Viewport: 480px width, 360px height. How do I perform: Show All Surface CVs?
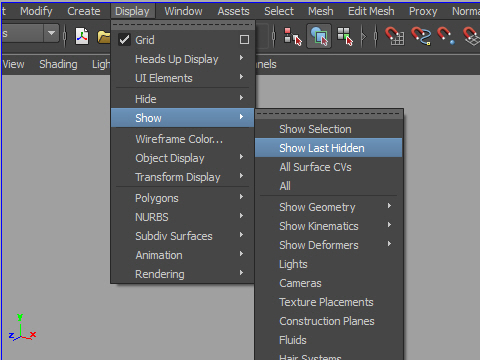click(329, 167)
